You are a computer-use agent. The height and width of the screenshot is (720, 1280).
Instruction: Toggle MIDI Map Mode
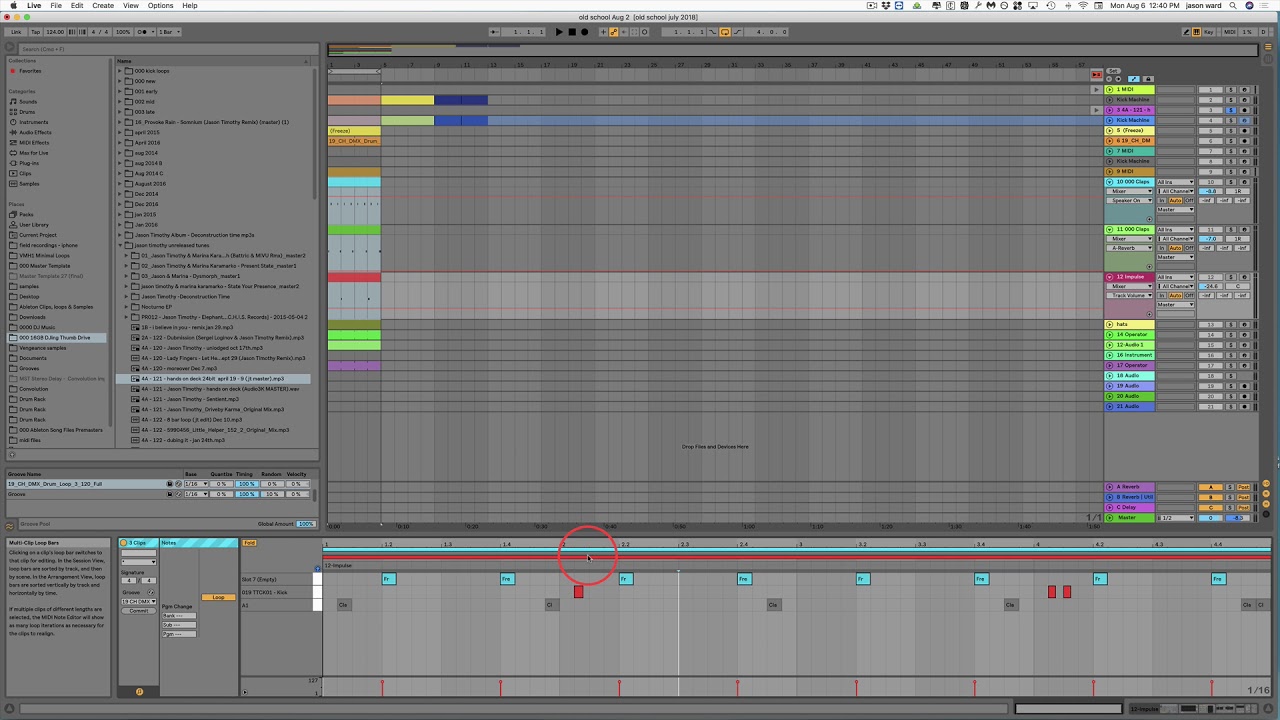click(1230, 32)
